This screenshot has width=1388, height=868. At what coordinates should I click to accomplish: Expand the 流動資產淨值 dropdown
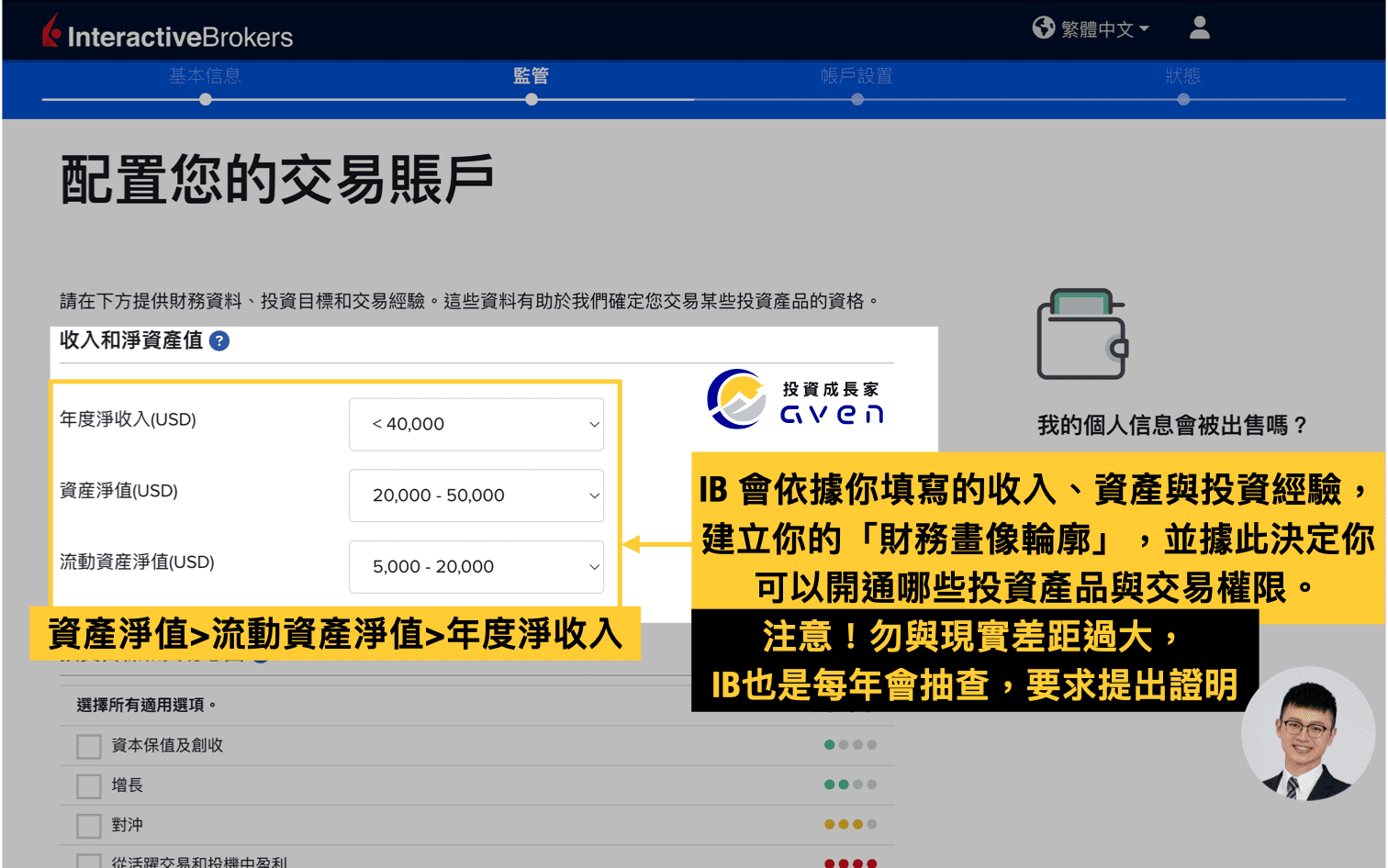[476, 567]
